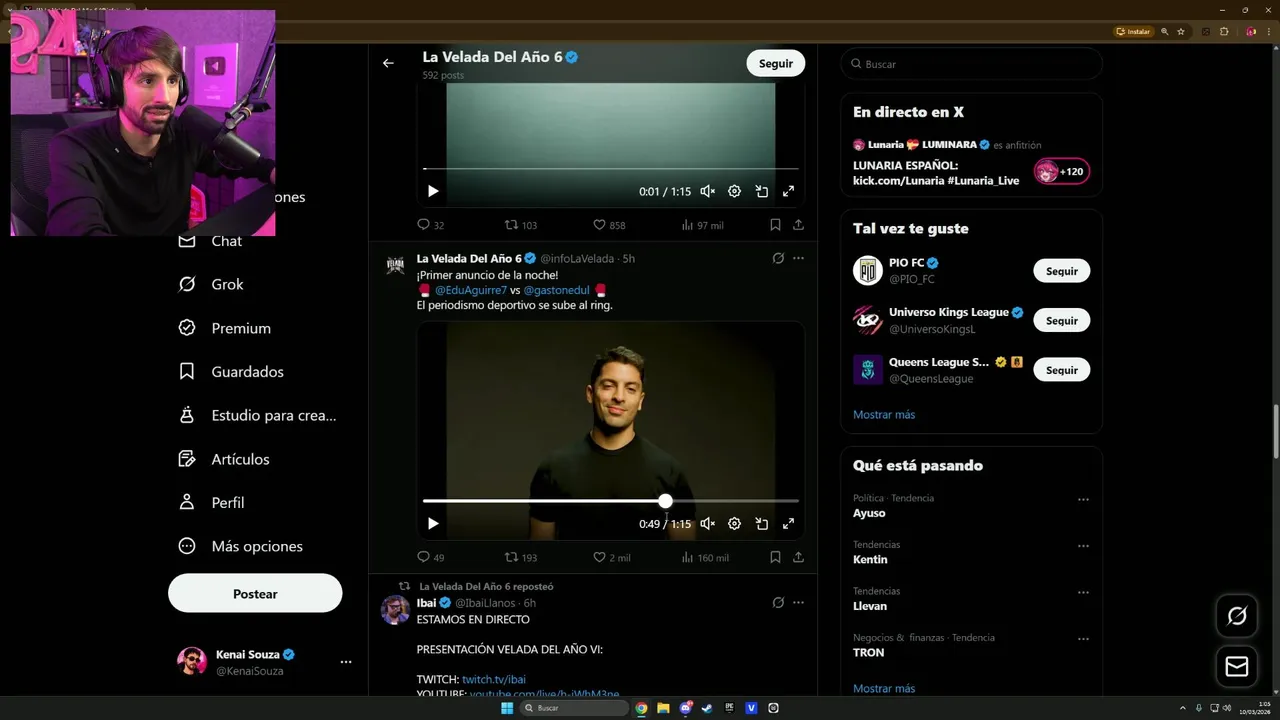Open Más opciones in the sidebar
This screenshot has width=1280, height=720.
click(x=240, y=546)
